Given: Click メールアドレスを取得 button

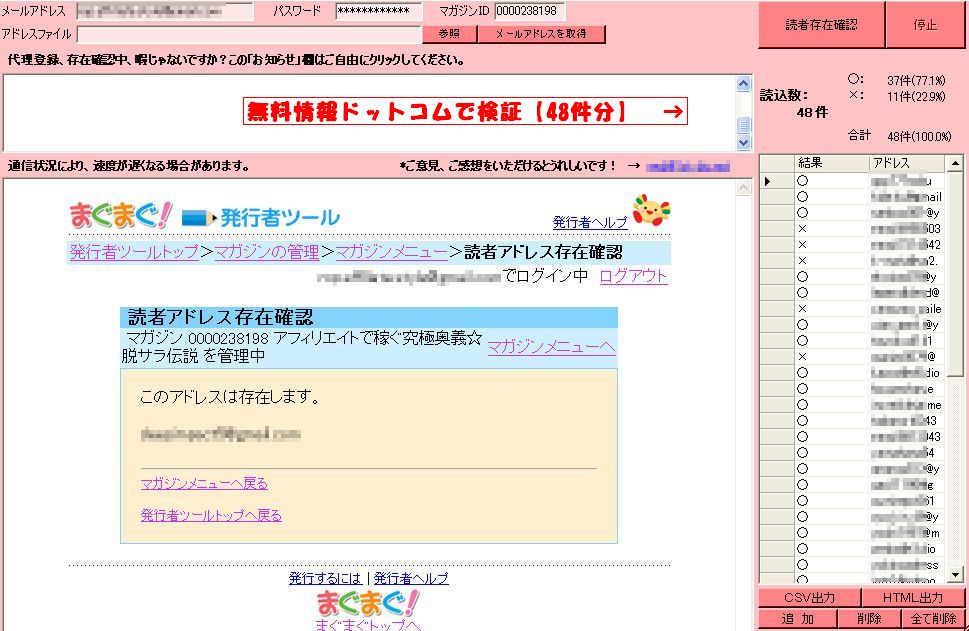Looking at the screenshot, I should pos(541,33).
